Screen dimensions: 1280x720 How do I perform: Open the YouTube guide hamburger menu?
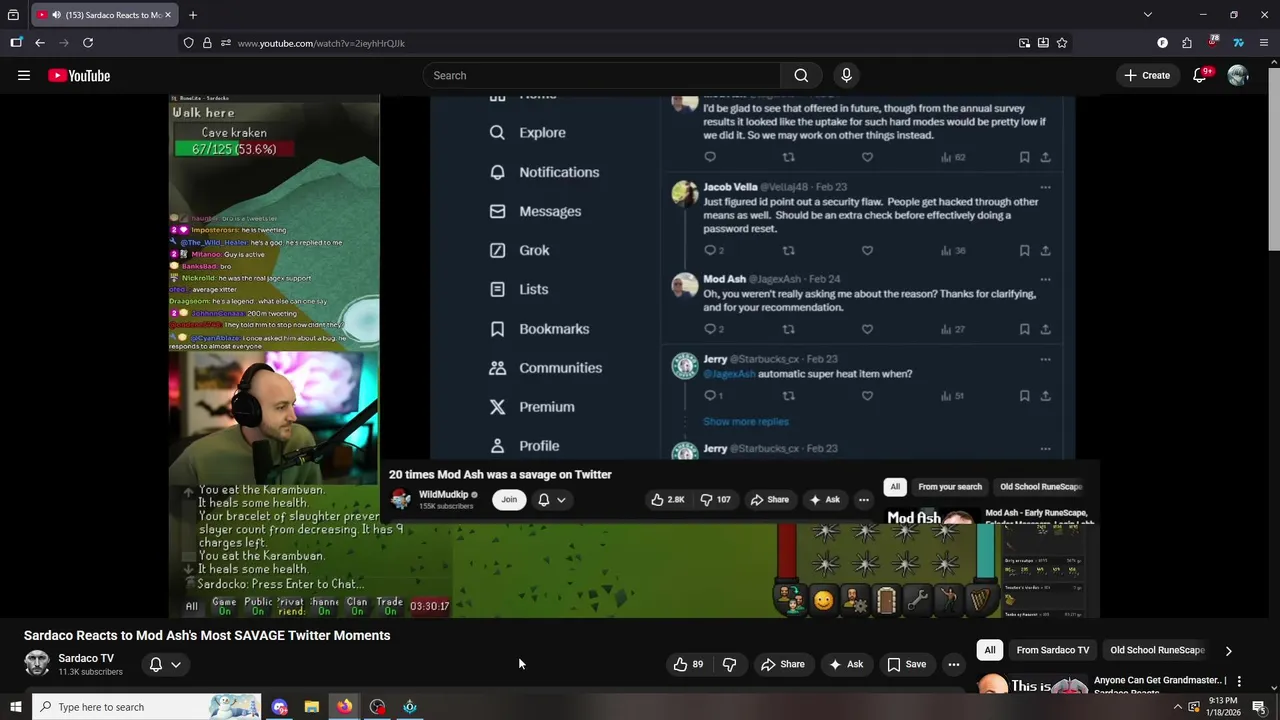(x=24, y=75)
